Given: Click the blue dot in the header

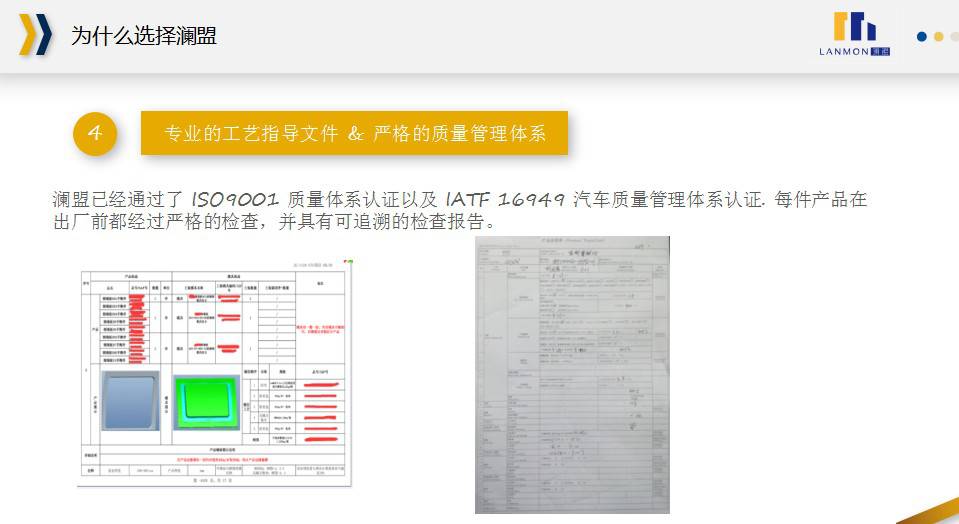Looking at the screenshot, I should pyautogui.click(x=922, y=37).
